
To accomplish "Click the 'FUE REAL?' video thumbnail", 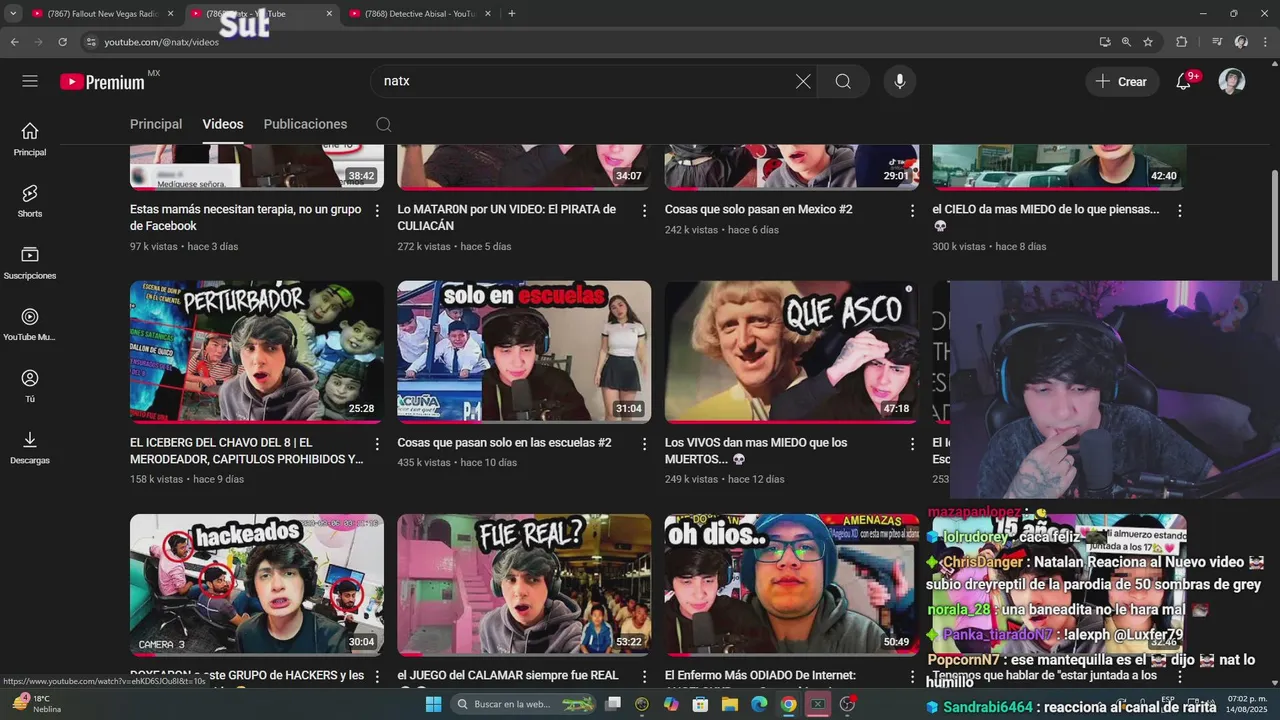I will (x=524, y=585).
